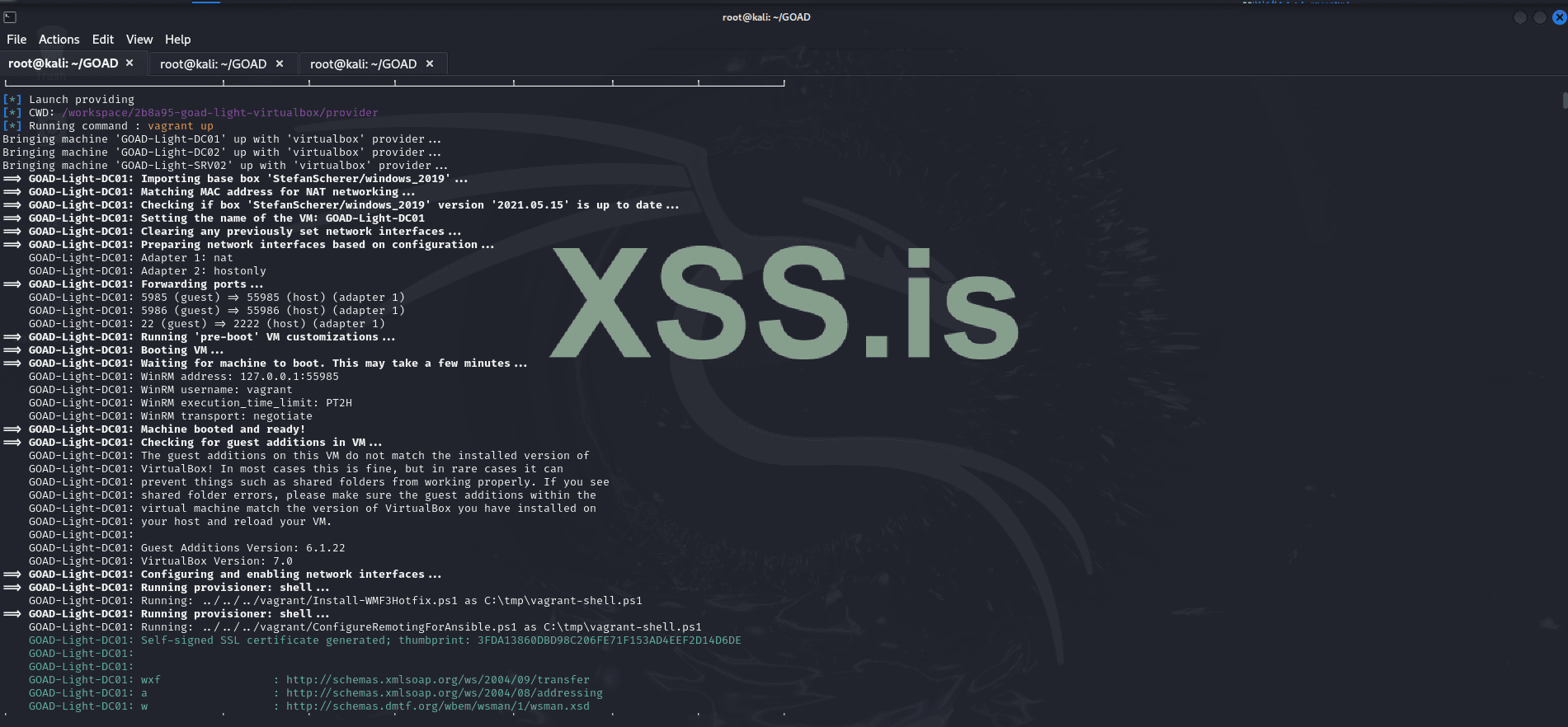Click ConfigureRemotingForAnsible.ps1 script line

click(365, 627)
